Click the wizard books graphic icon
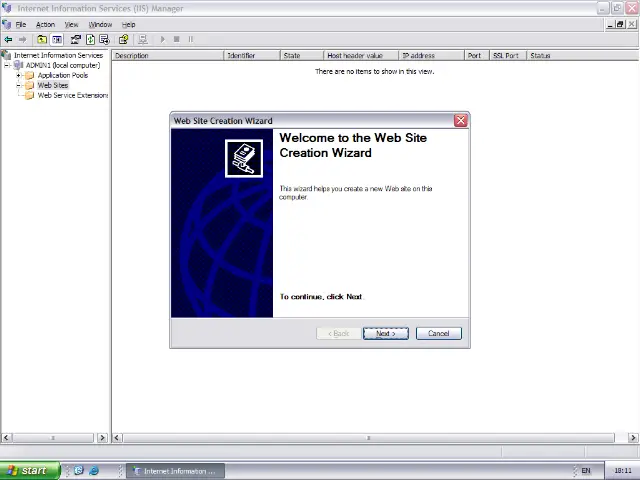The height and width of the screenshot is (480, 640). [x=244, y=158]
